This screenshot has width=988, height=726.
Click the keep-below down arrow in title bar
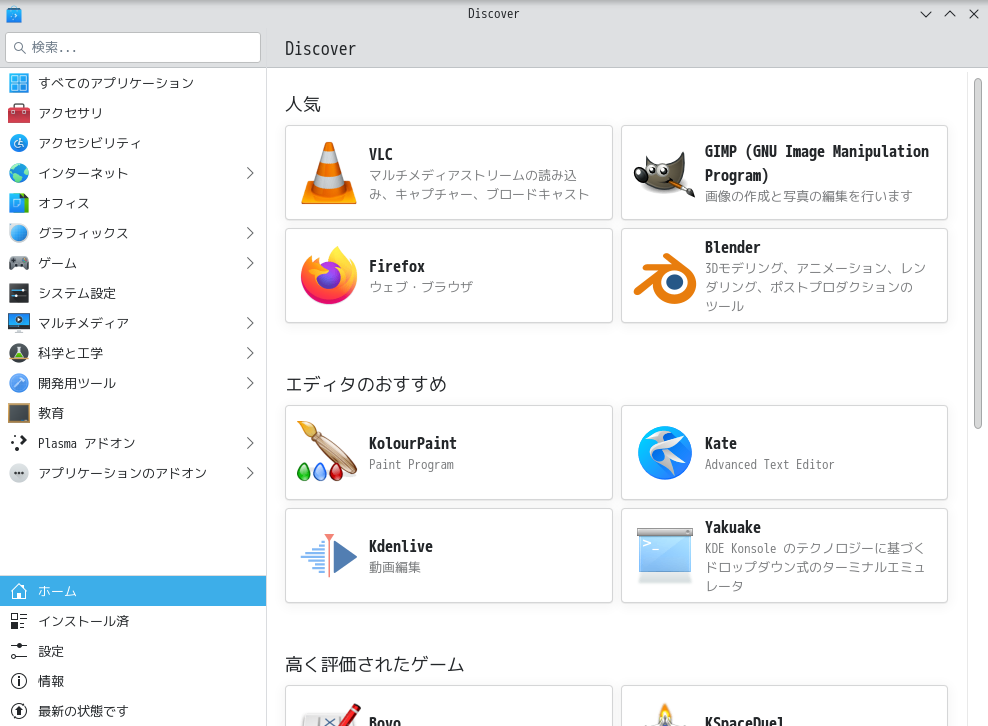click(x=926, y=14)
